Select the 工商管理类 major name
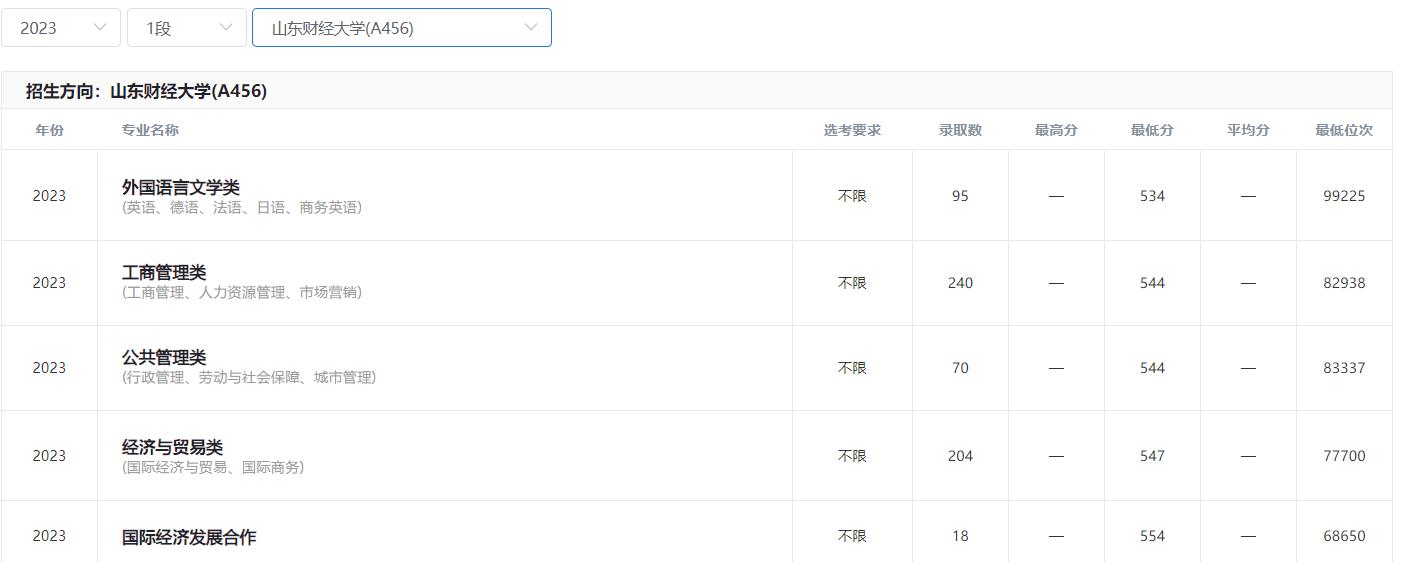This screenshot has width=1404, height=562. [164, 272]
